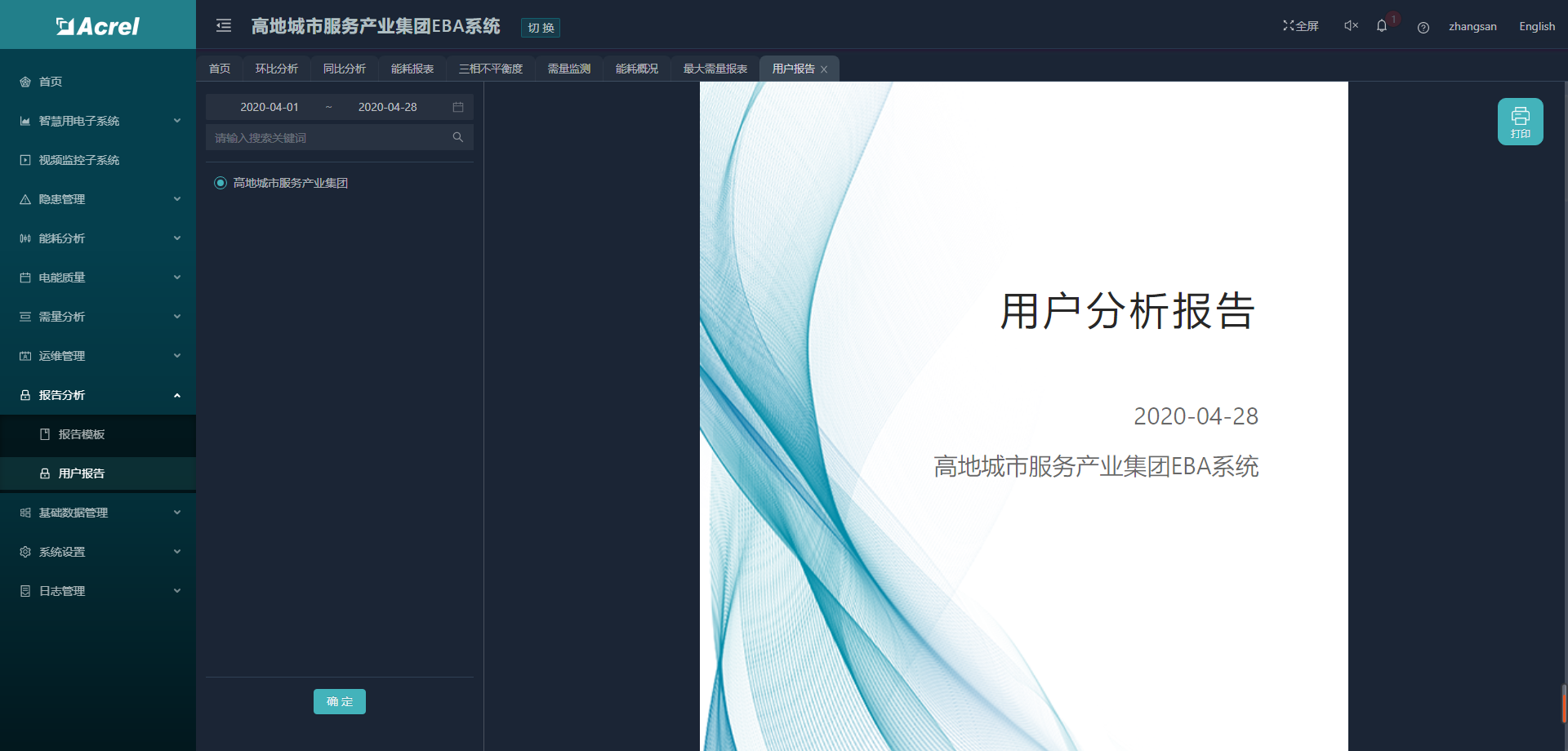Collapse the sidebar with the hamburger icon
The height and width of the screenshot is (751, 1568).
[x=223, y=25]
